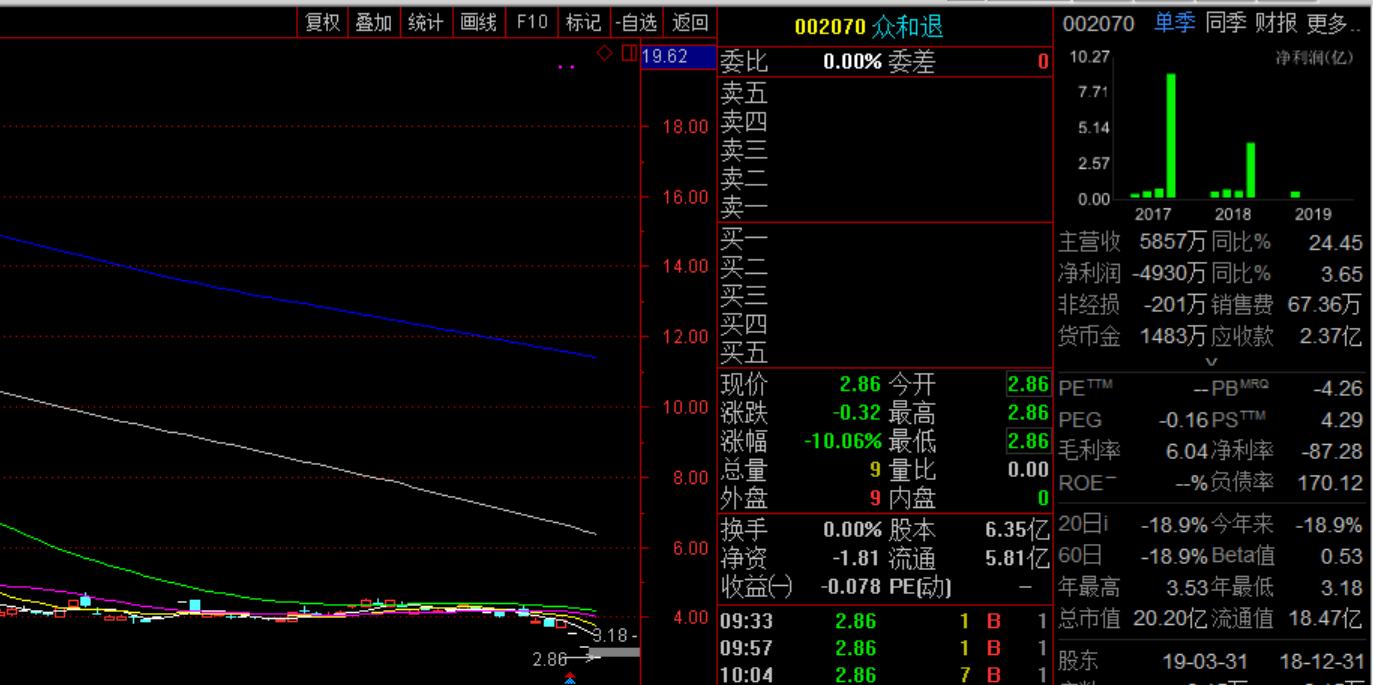Switch to the 同季 tab
The width and height of the screenshot is (1373, 685).
(x=1225, y=23)
